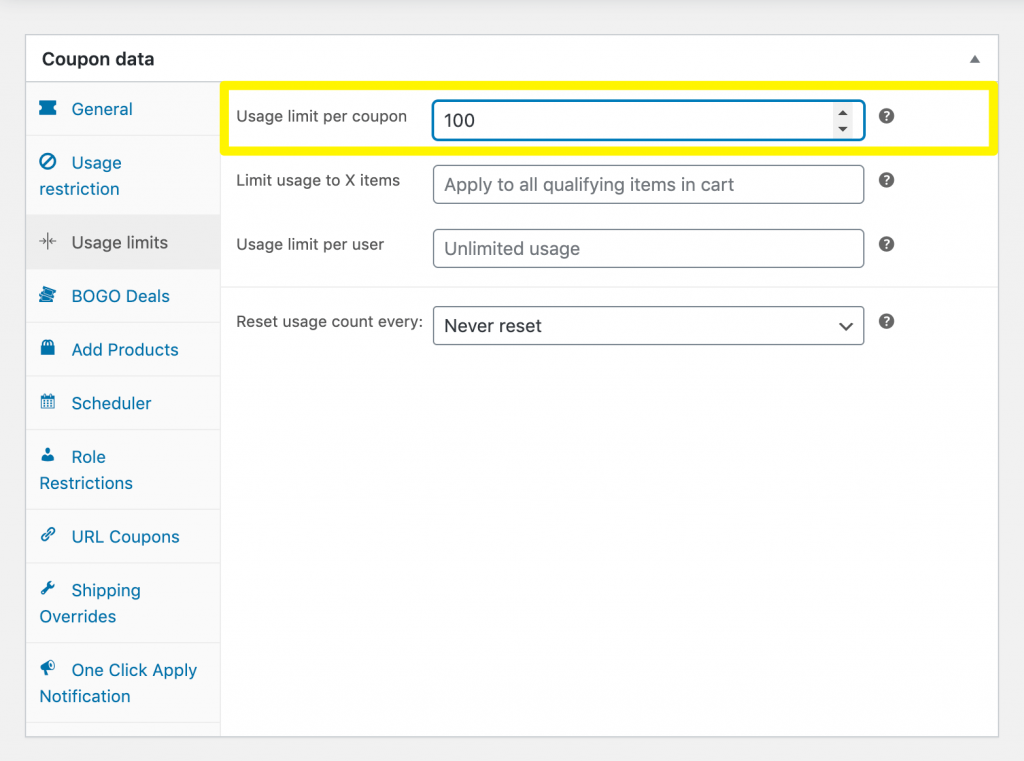Viewport: 1024px width, 761px height.
Task: Open help tooltip for Usage limit per coupon
Action: click(x=886, y=116)
